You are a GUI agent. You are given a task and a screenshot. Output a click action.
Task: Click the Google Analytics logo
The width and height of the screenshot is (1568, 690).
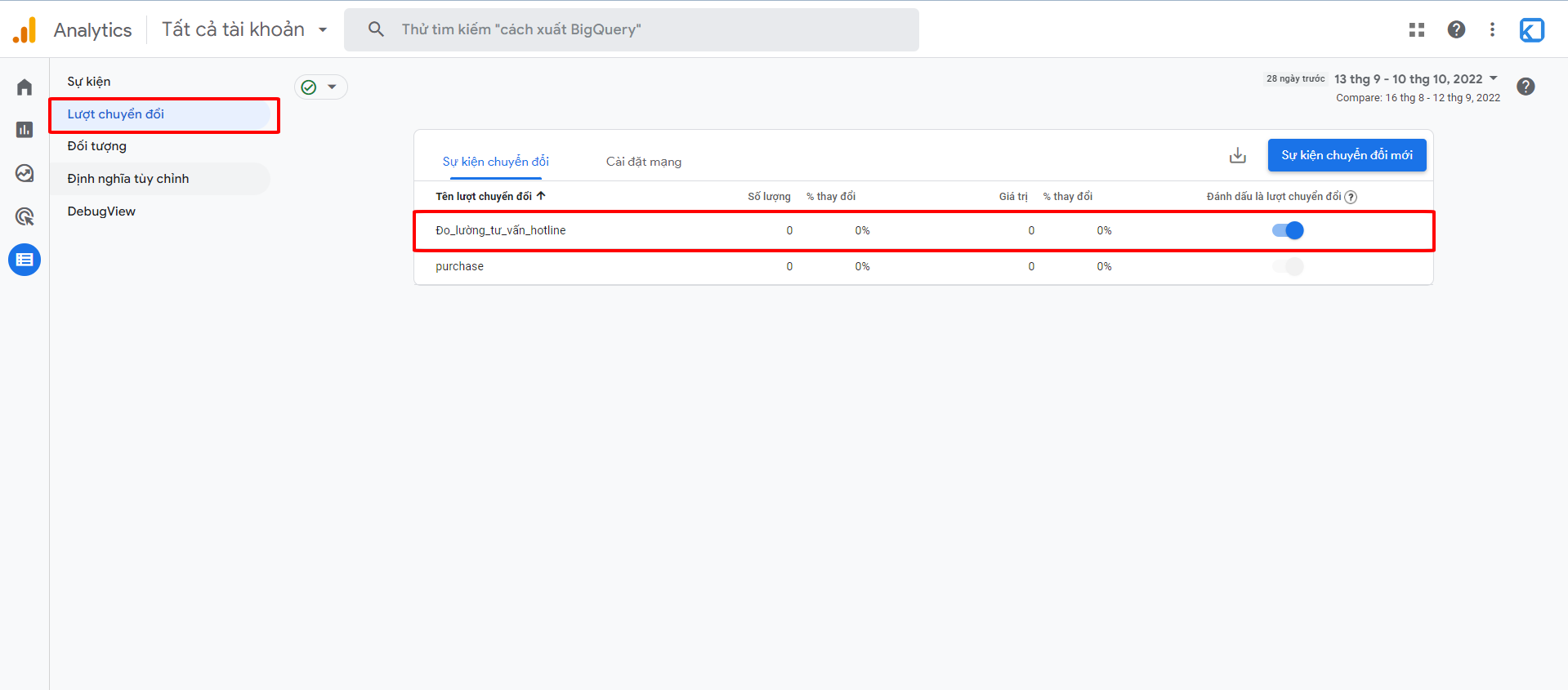coord(25,29)
